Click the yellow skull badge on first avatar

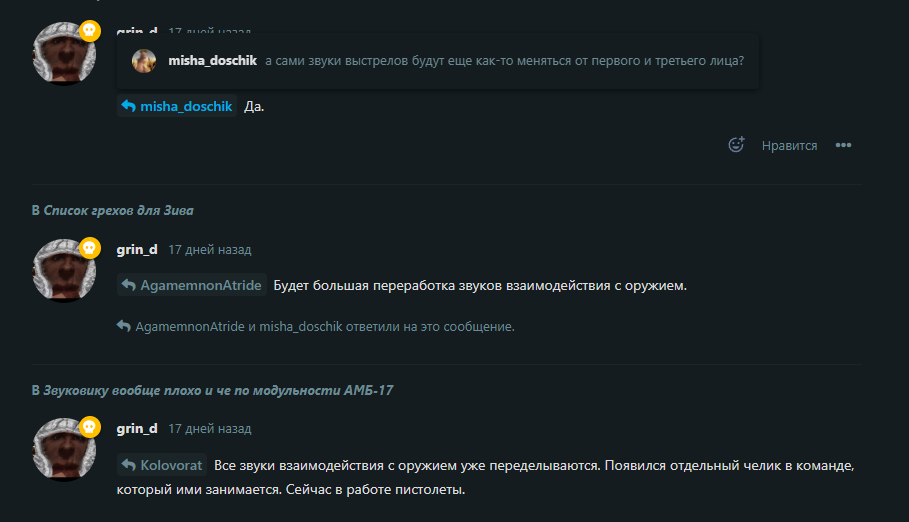click(89, 30)
